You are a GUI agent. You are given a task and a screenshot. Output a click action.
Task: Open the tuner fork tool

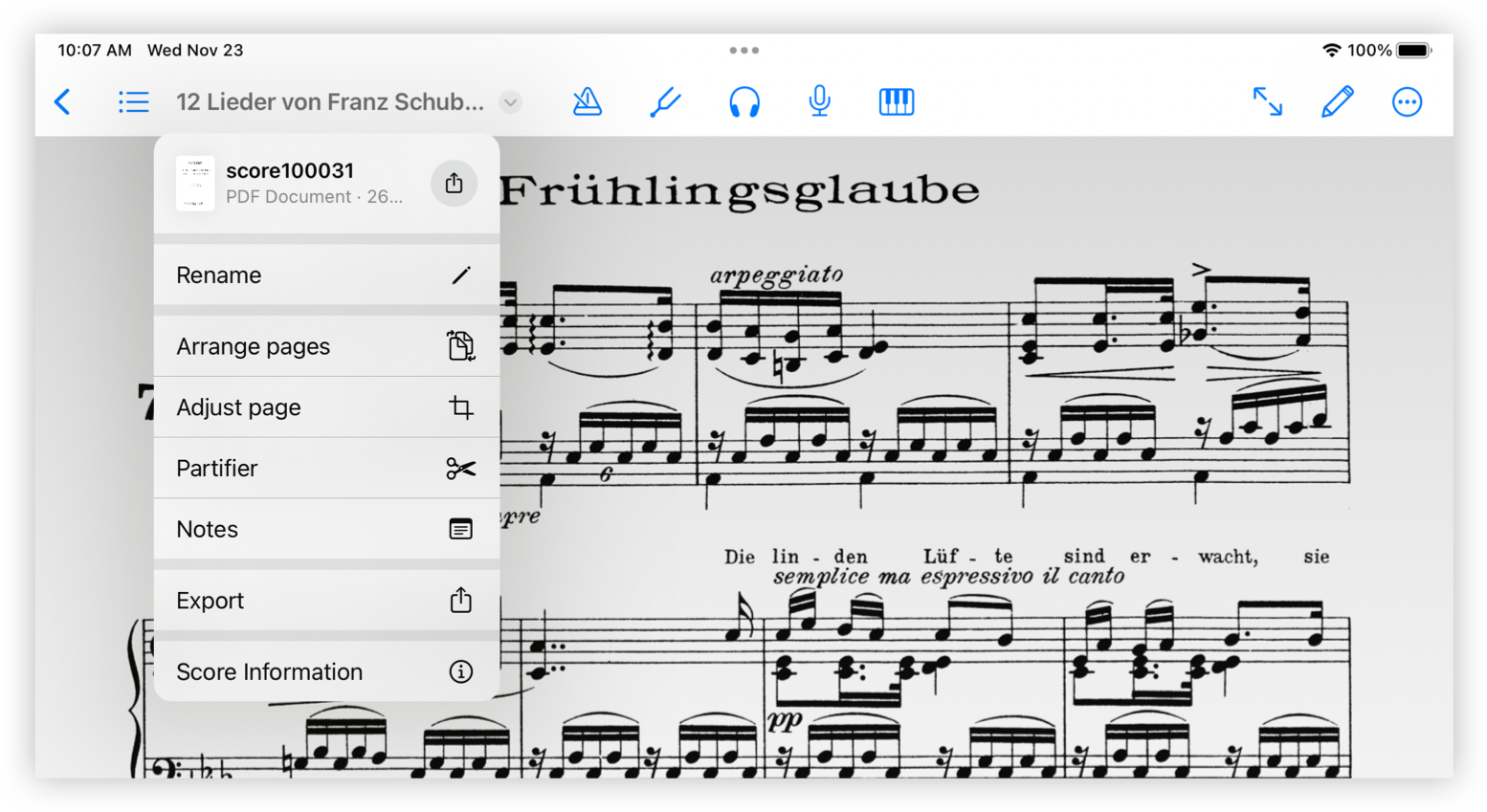[664, 101]
